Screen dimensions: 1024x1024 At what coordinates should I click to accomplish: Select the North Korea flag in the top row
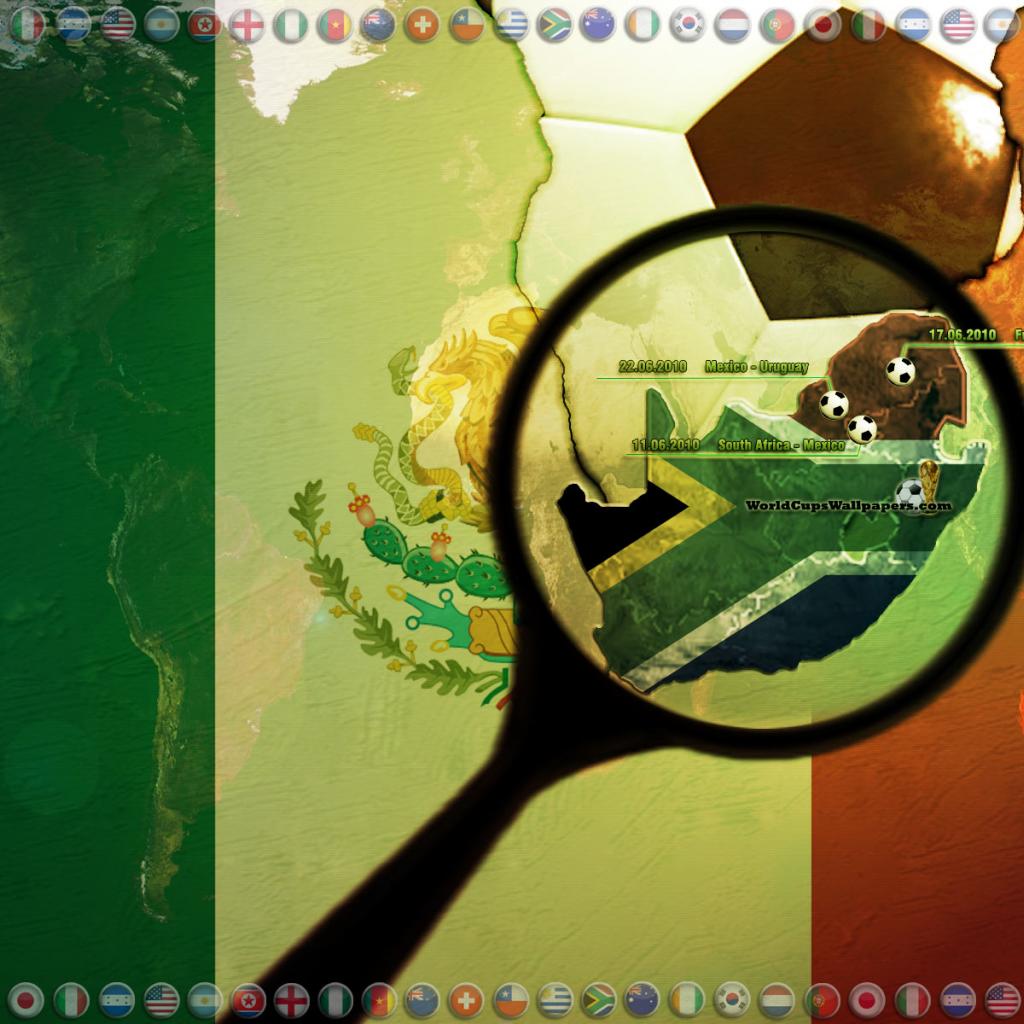click(204, 25)
